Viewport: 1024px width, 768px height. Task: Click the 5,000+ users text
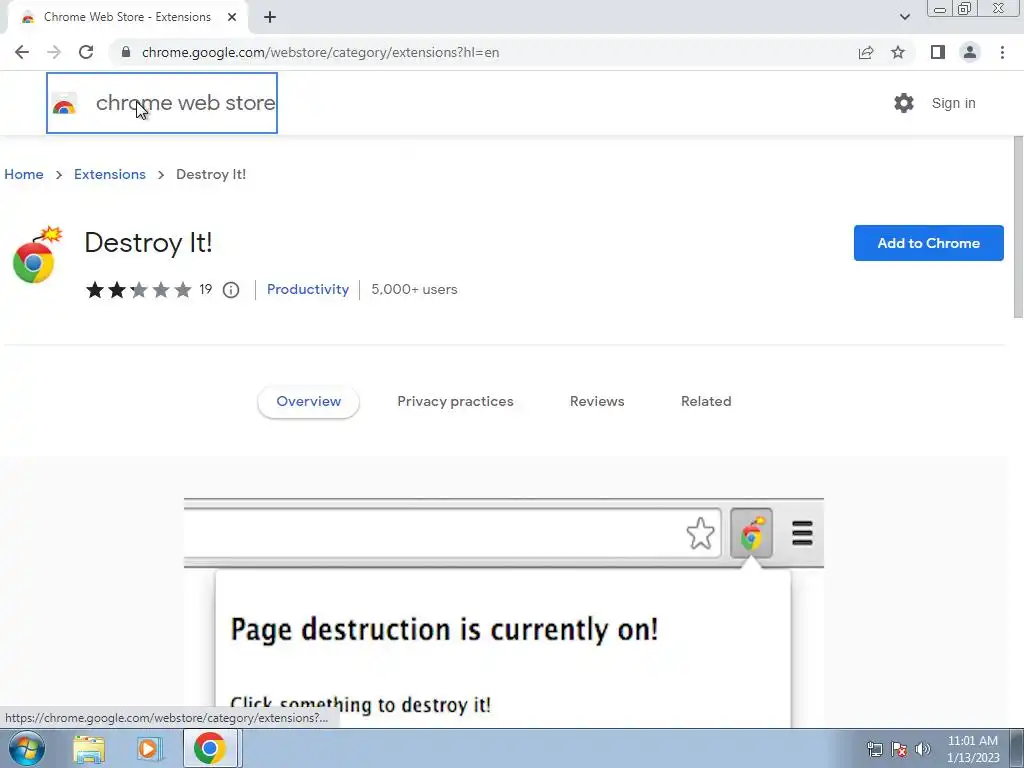click(x=414, y=289)
